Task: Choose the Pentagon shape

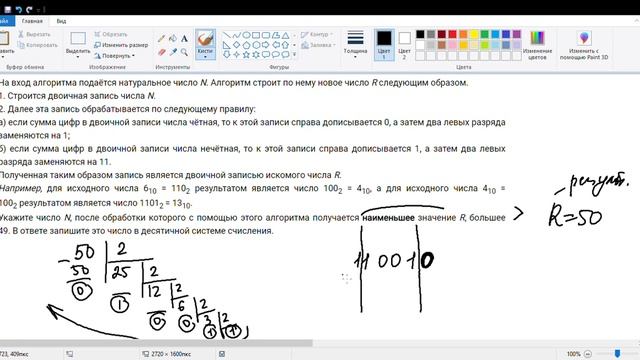Action: (x=246, y=45)
